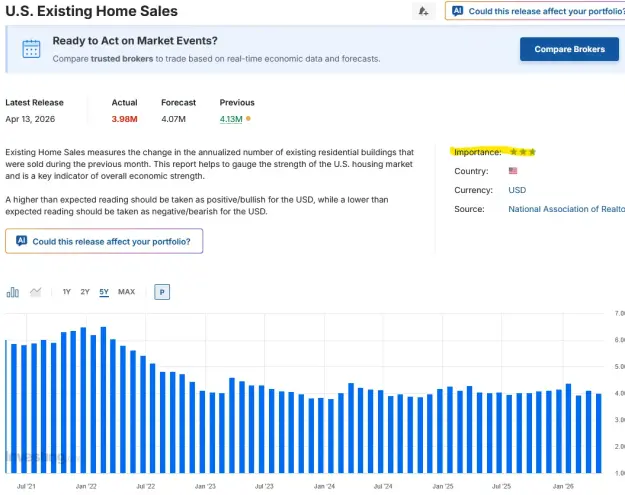Click the importance stars rating

pyautogui.click(x=523, y=152)
